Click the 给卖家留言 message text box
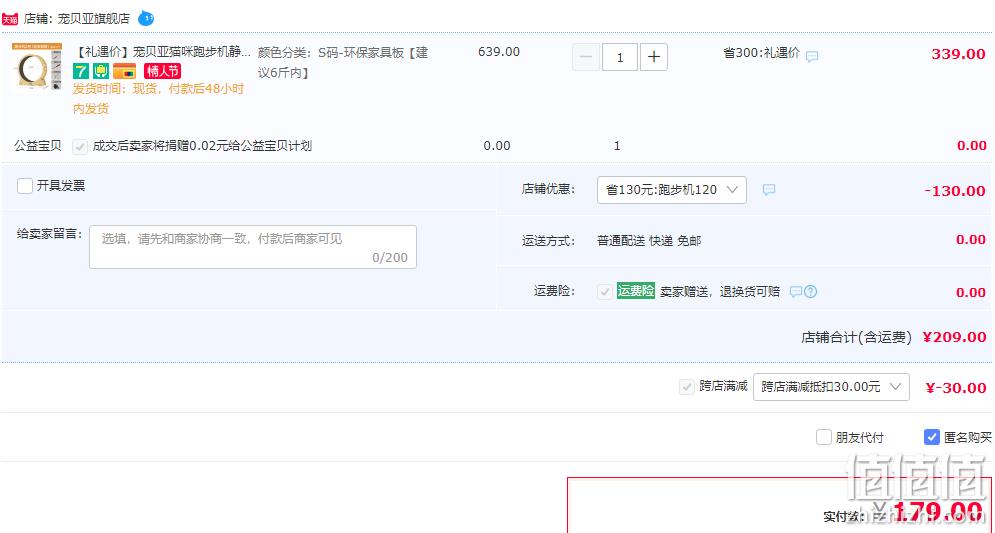The height and width of the screenshot is (533, 995). pyautogui.click(x=253, y=247)
